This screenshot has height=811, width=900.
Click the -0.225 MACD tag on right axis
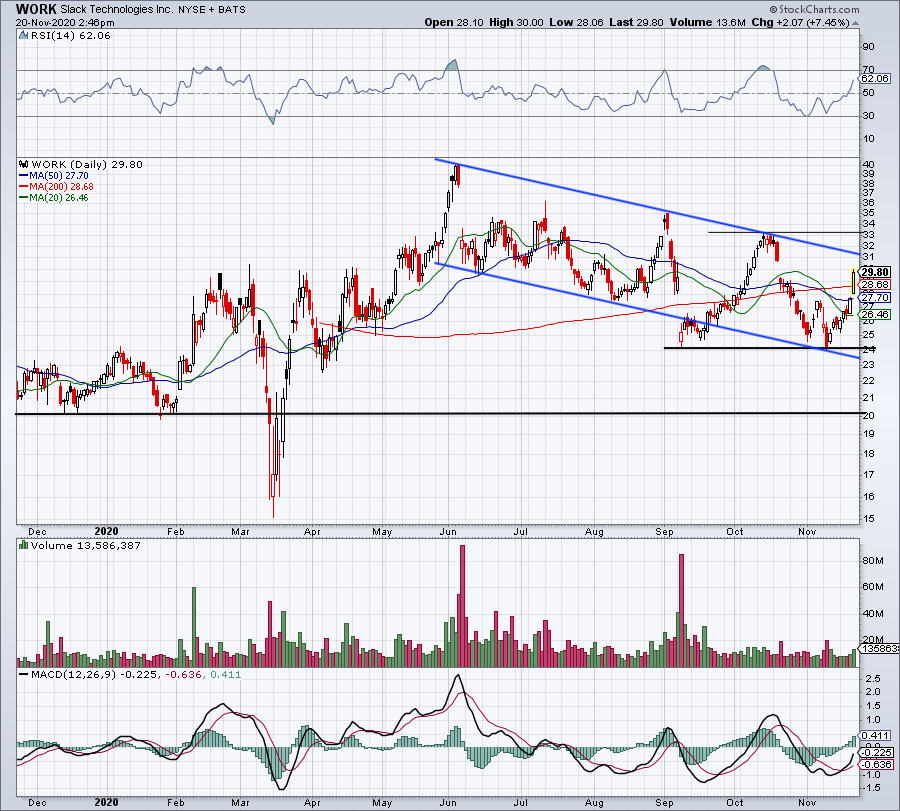pos(876,752)
